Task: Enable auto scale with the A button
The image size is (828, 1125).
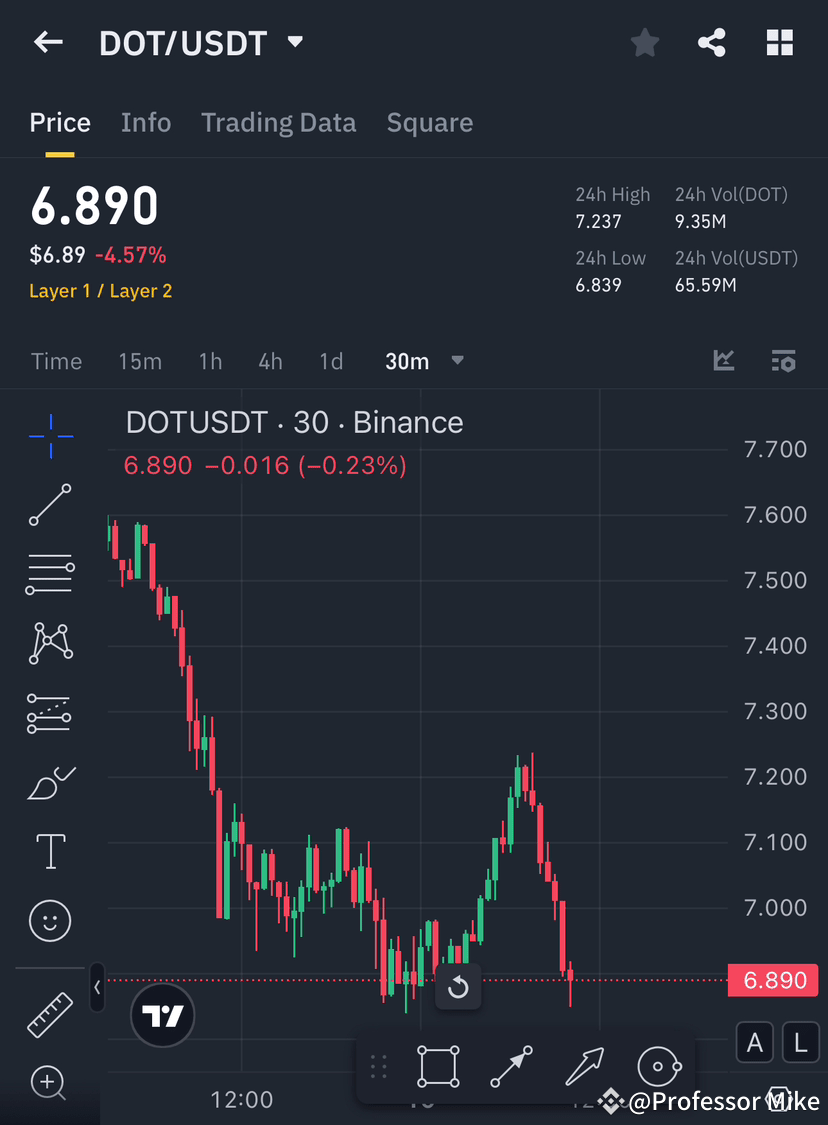Action: pos(755,1042)
